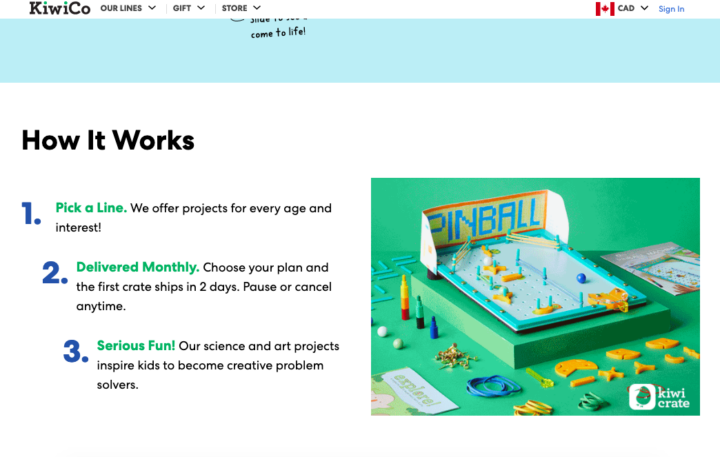This screenshot has width=720, height=457.
Task: Click 'Pause or cancel anytime' text
Action: pyautogui.click(x=204, y=296)
